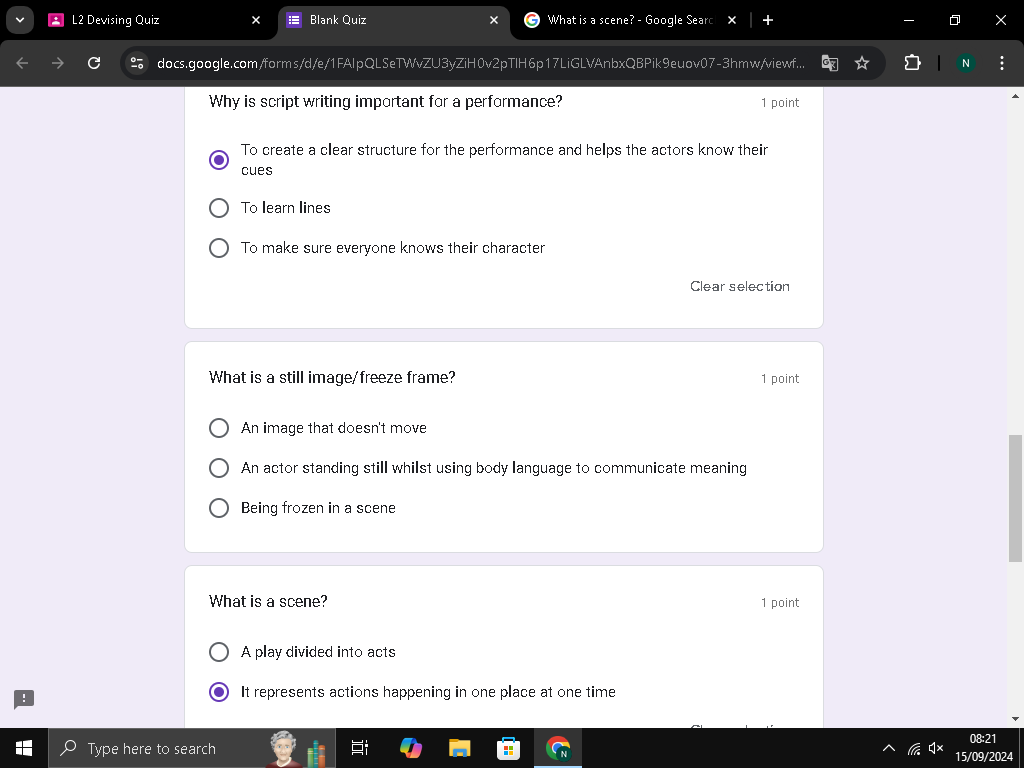Select 'An actor standing still' option

coord(219,468)
